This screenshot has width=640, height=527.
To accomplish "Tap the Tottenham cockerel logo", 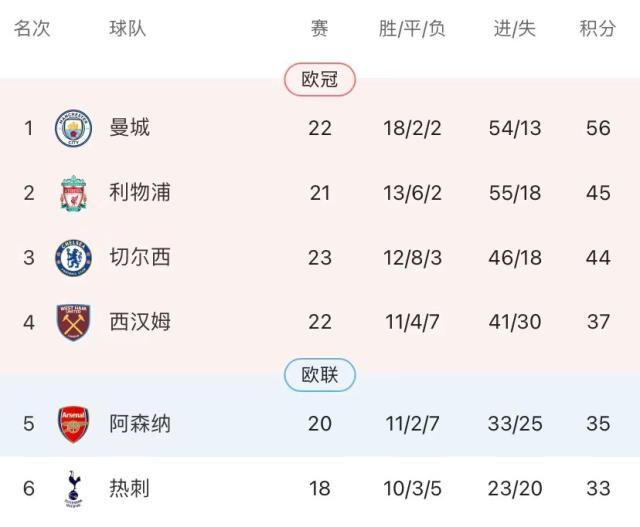I will tap(73, 488).
